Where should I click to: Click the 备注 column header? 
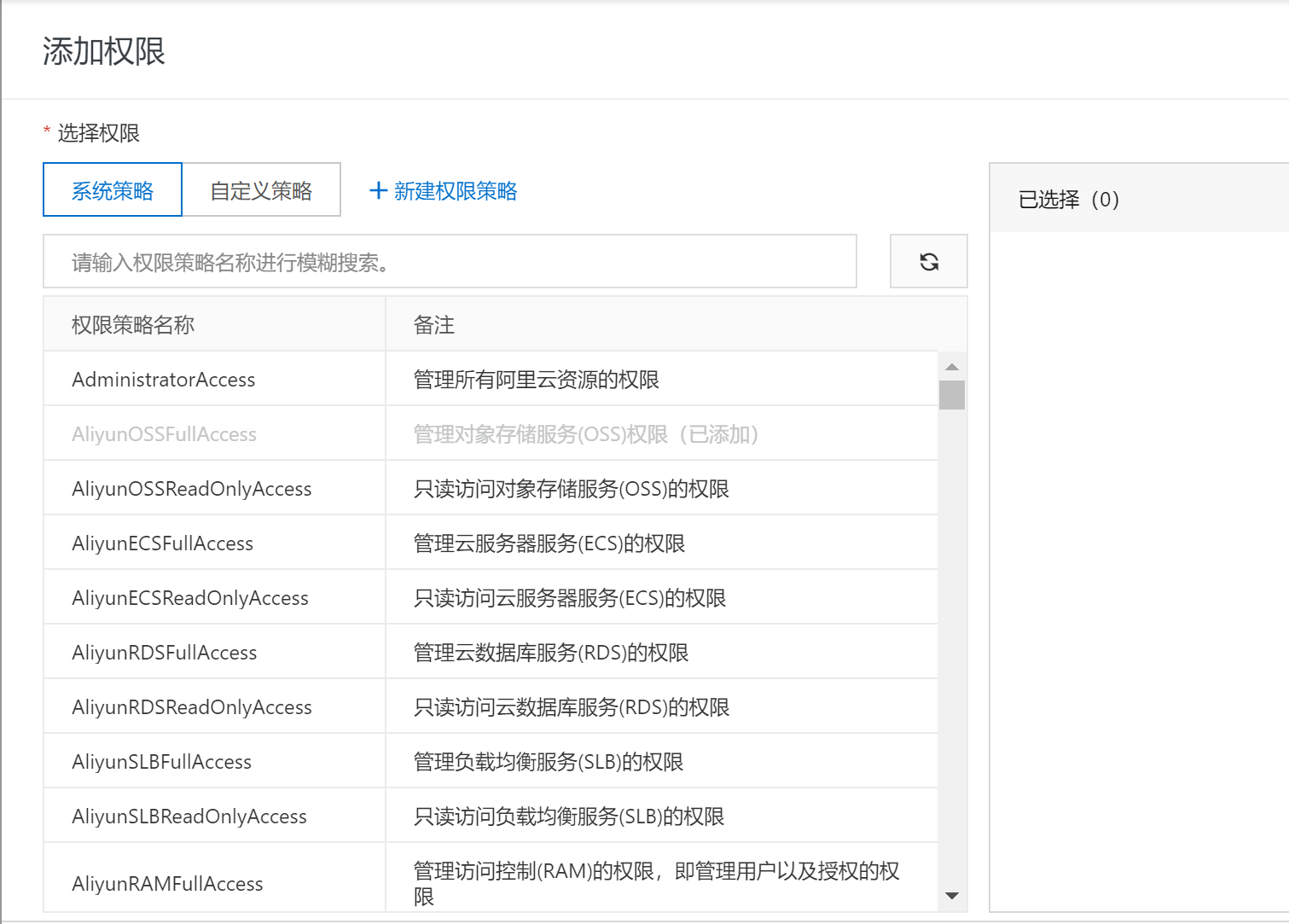click(434, 325)
